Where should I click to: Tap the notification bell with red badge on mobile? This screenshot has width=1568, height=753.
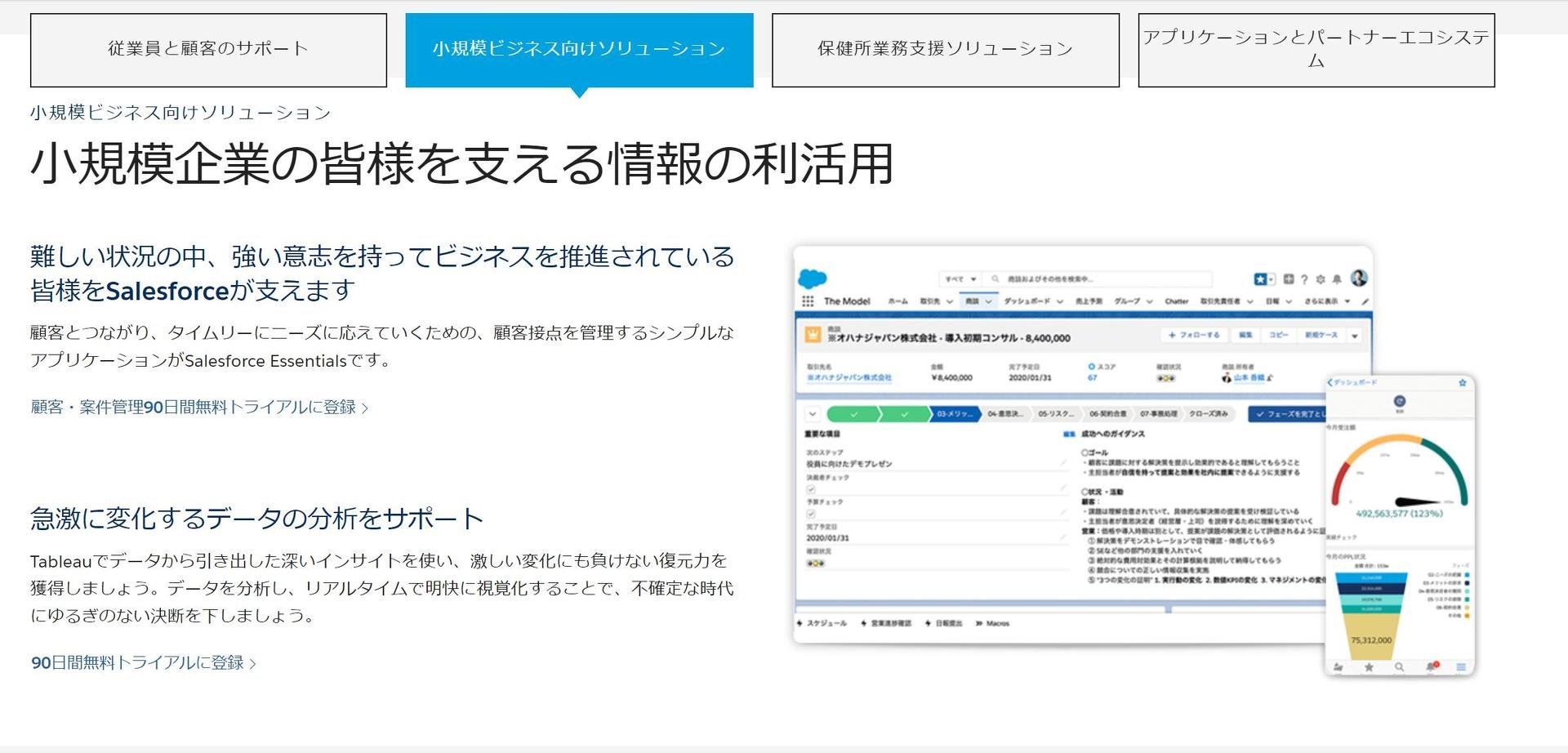1431,667
